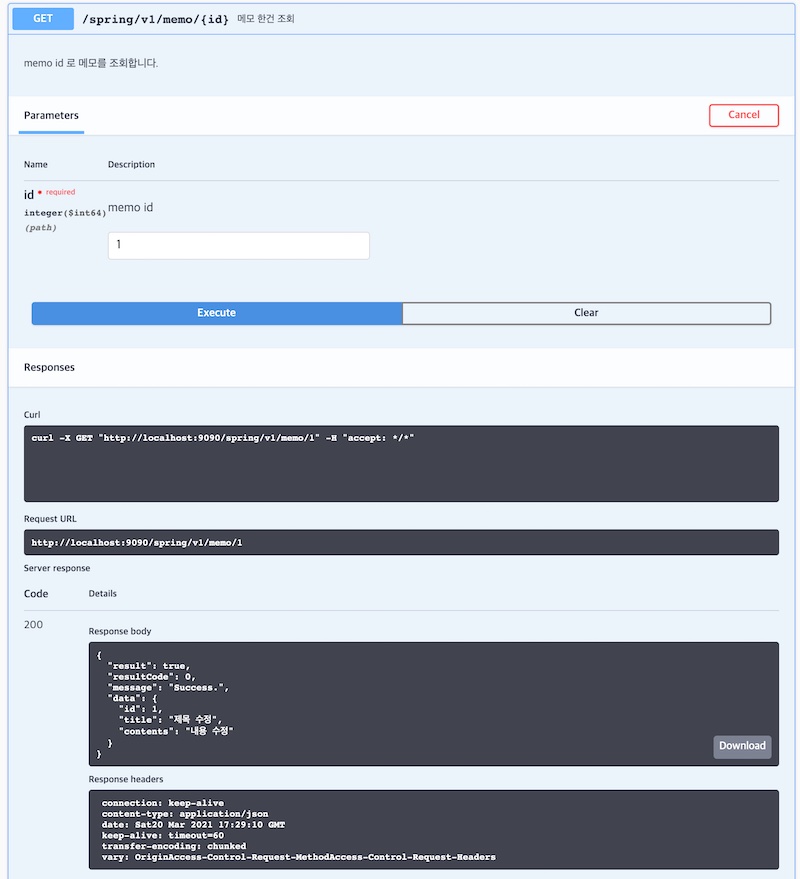Run the request with Execute
Screen dimensions: 800x879
(x=216, y=313)
